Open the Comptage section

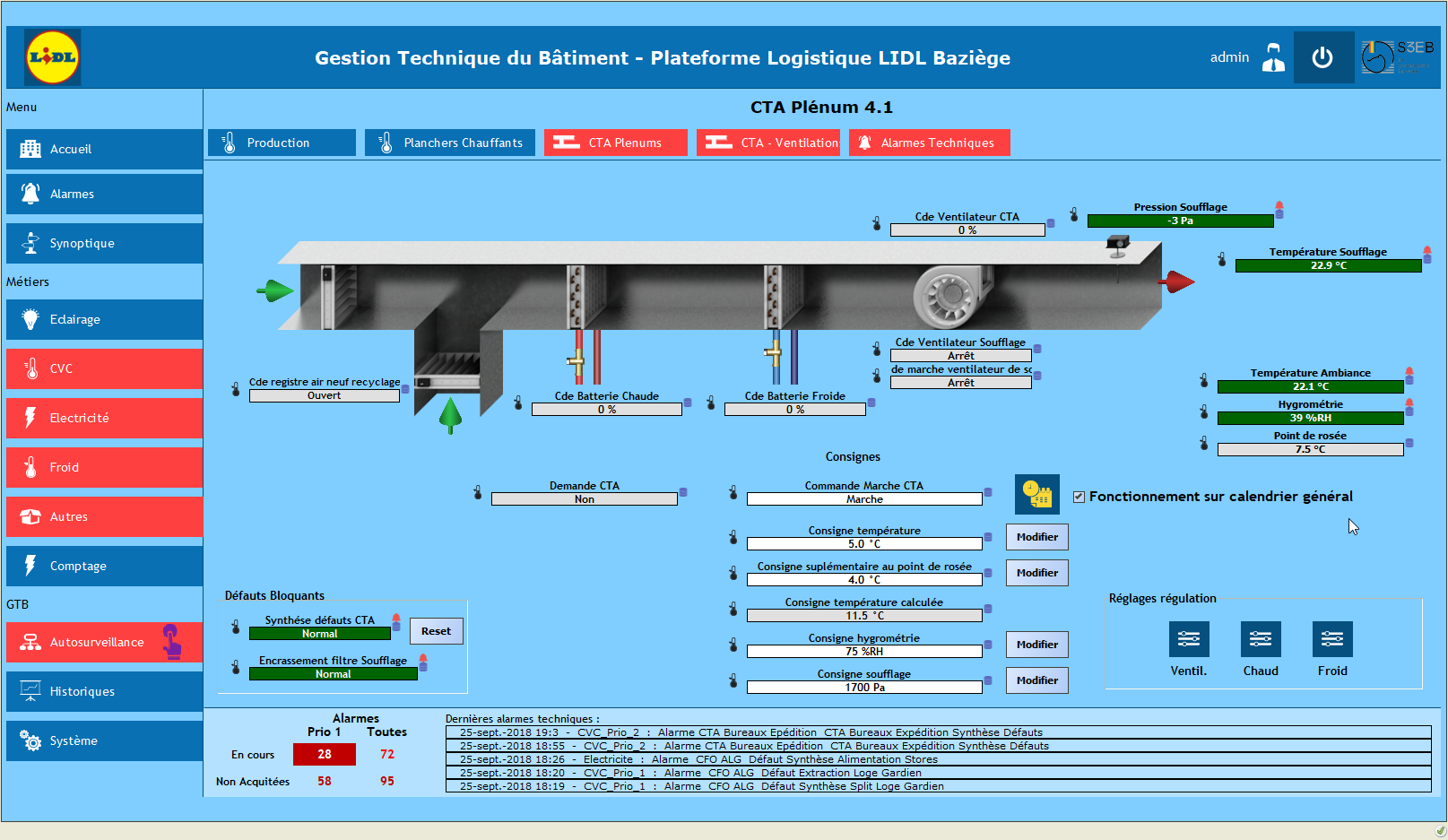click(x=104, y=566)
